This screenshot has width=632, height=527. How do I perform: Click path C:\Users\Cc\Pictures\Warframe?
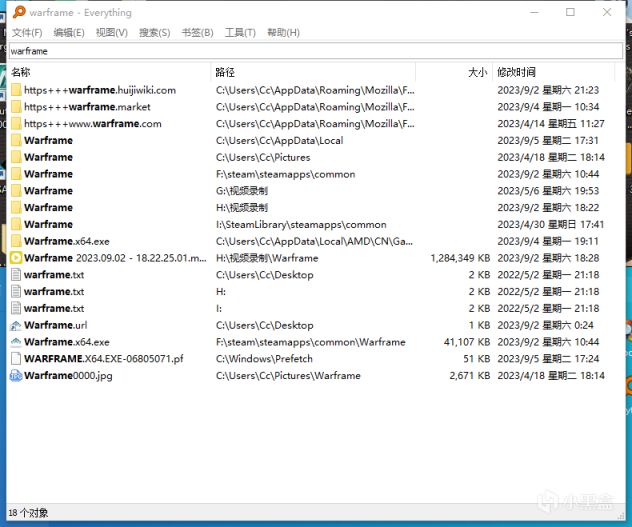coord(288,375)
